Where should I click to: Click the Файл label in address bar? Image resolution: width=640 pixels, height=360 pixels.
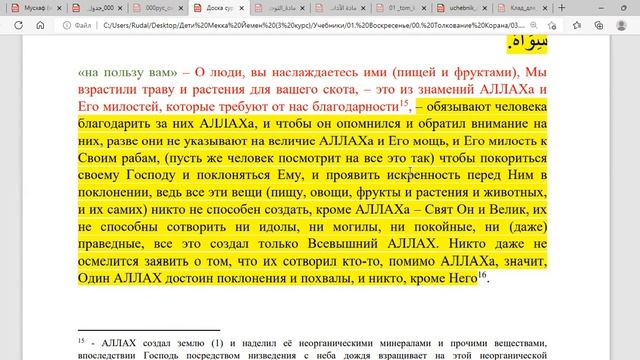(83, 25)
